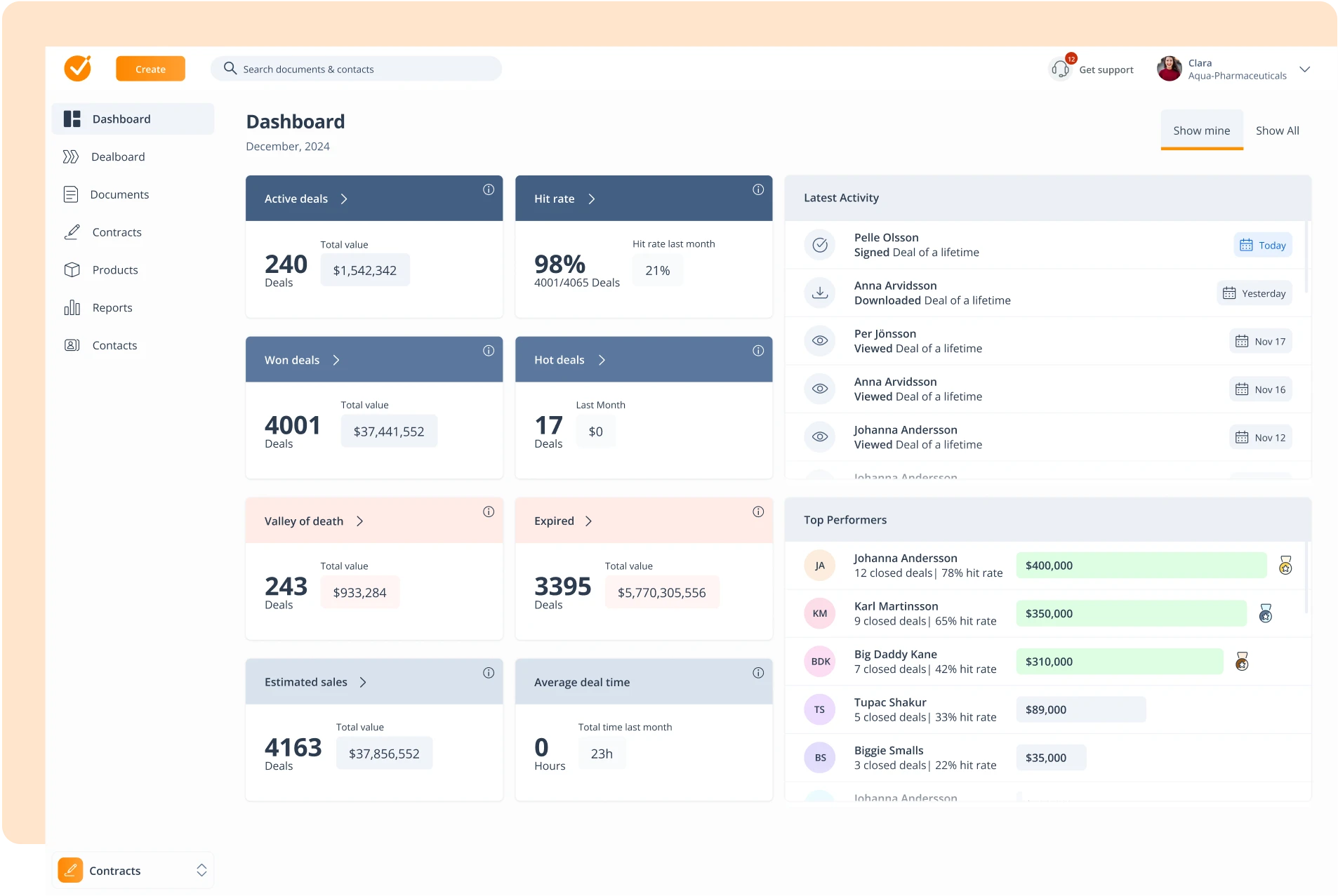Expand Won deals using its chevron
Viewport: 1338px width, 896px height.
[336, 360]
